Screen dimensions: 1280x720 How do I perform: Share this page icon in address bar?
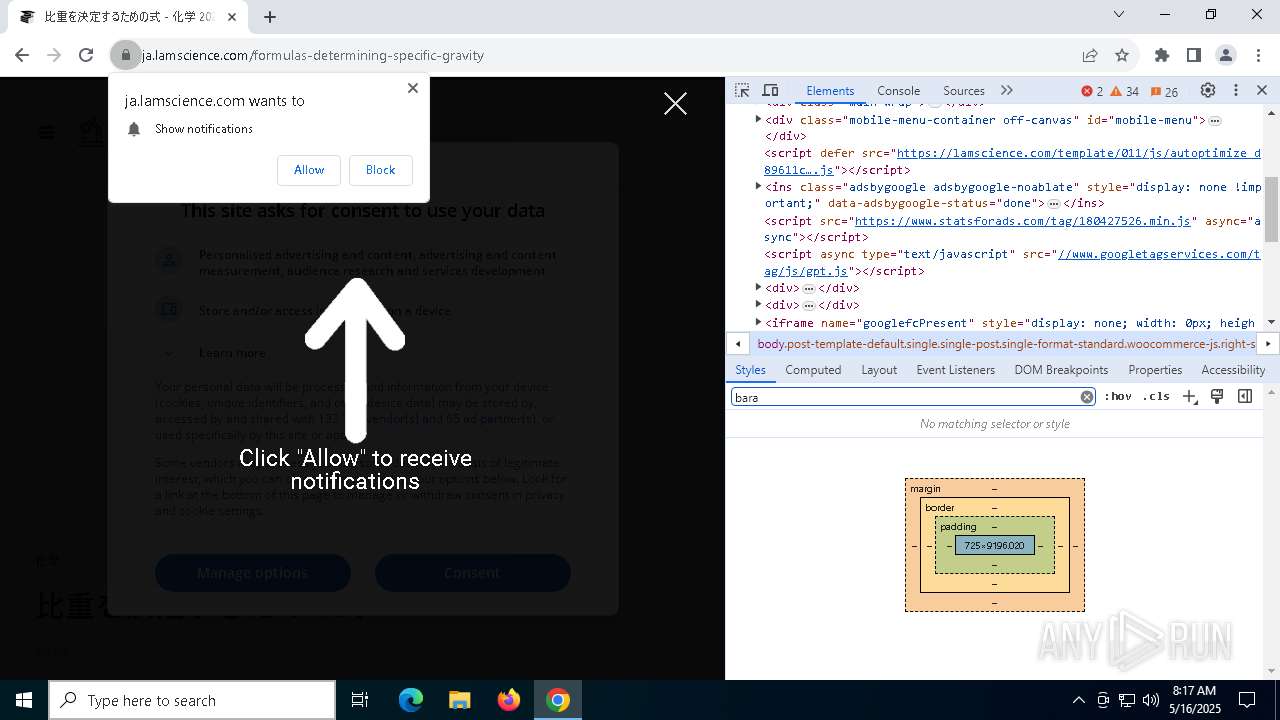(x=1090, y=55)
